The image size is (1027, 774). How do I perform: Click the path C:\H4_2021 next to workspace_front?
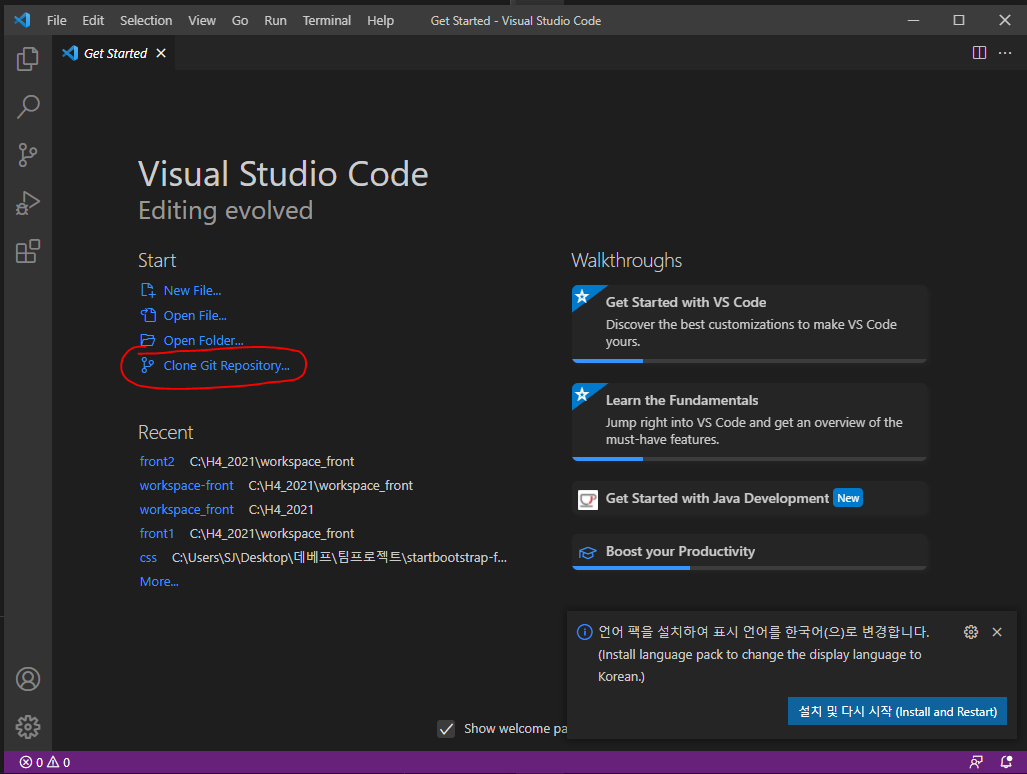[x=281, y=509]
